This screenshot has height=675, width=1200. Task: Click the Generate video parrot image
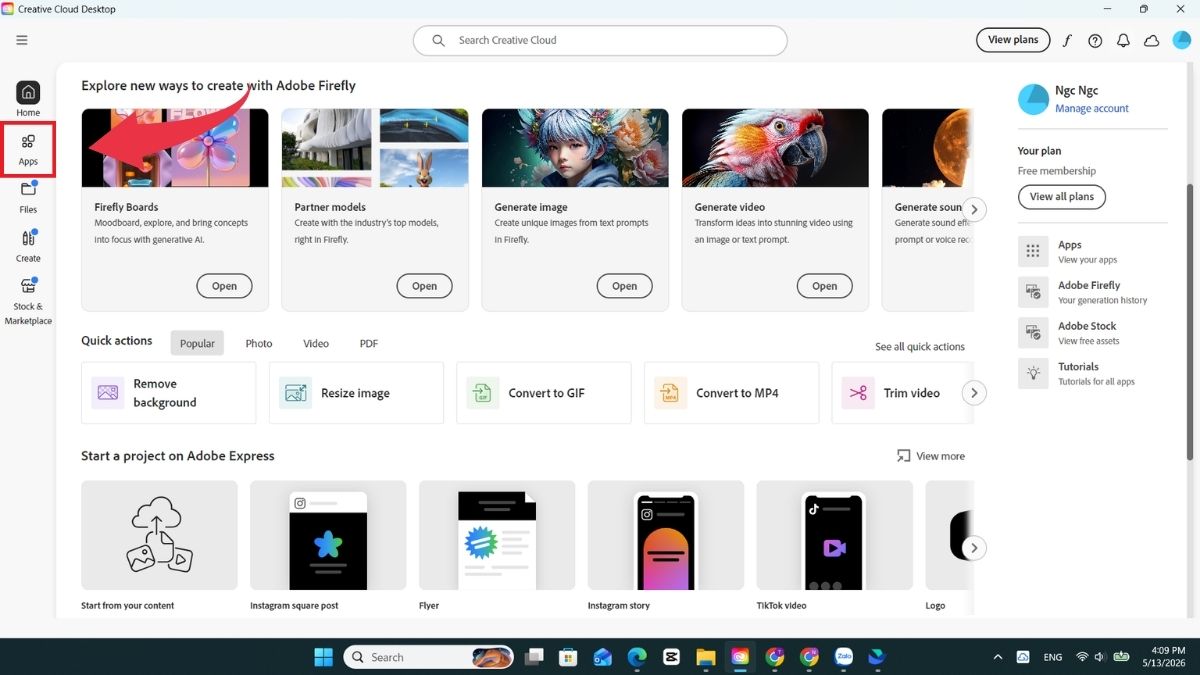(775, 148)
